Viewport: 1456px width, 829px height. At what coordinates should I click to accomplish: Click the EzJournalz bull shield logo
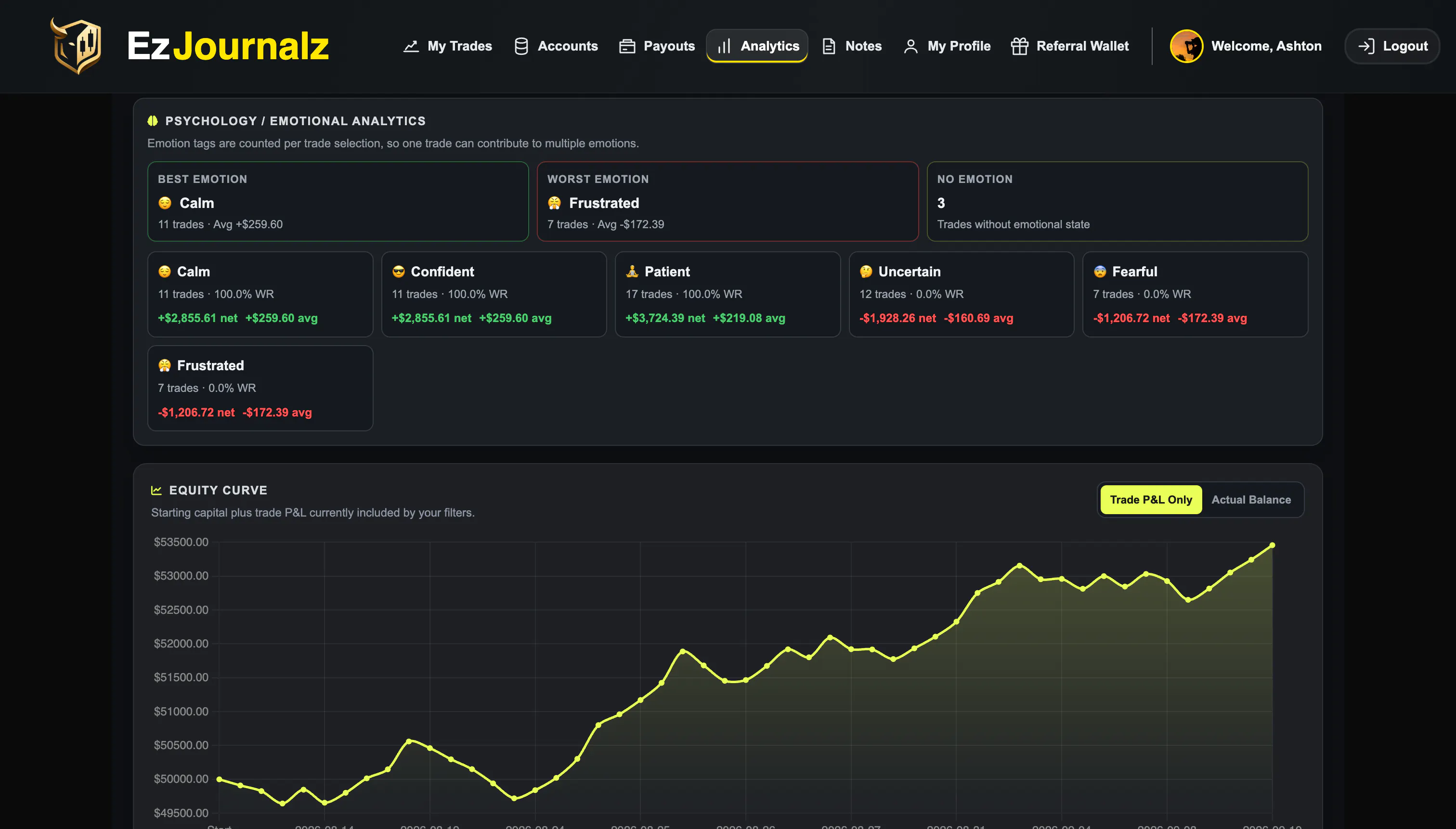(76, 46)
